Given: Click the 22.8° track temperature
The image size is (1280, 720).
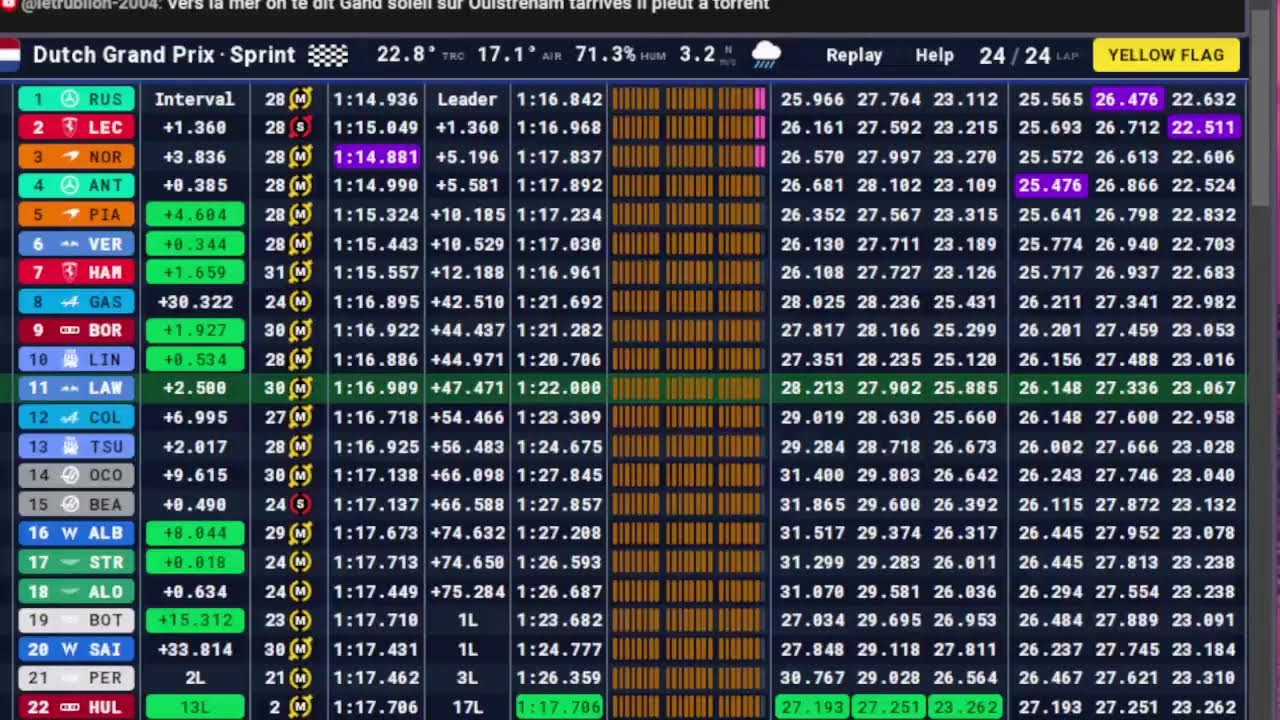Looking at the screenshot, I should click(x=407, y=55).
